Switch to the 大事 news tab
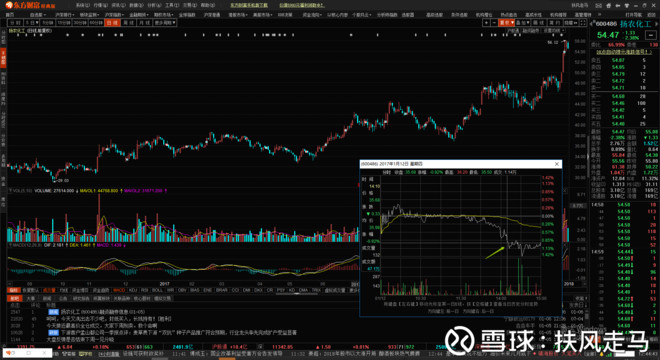The height and width of the screenshot is (360, 660). coord(31,299)
